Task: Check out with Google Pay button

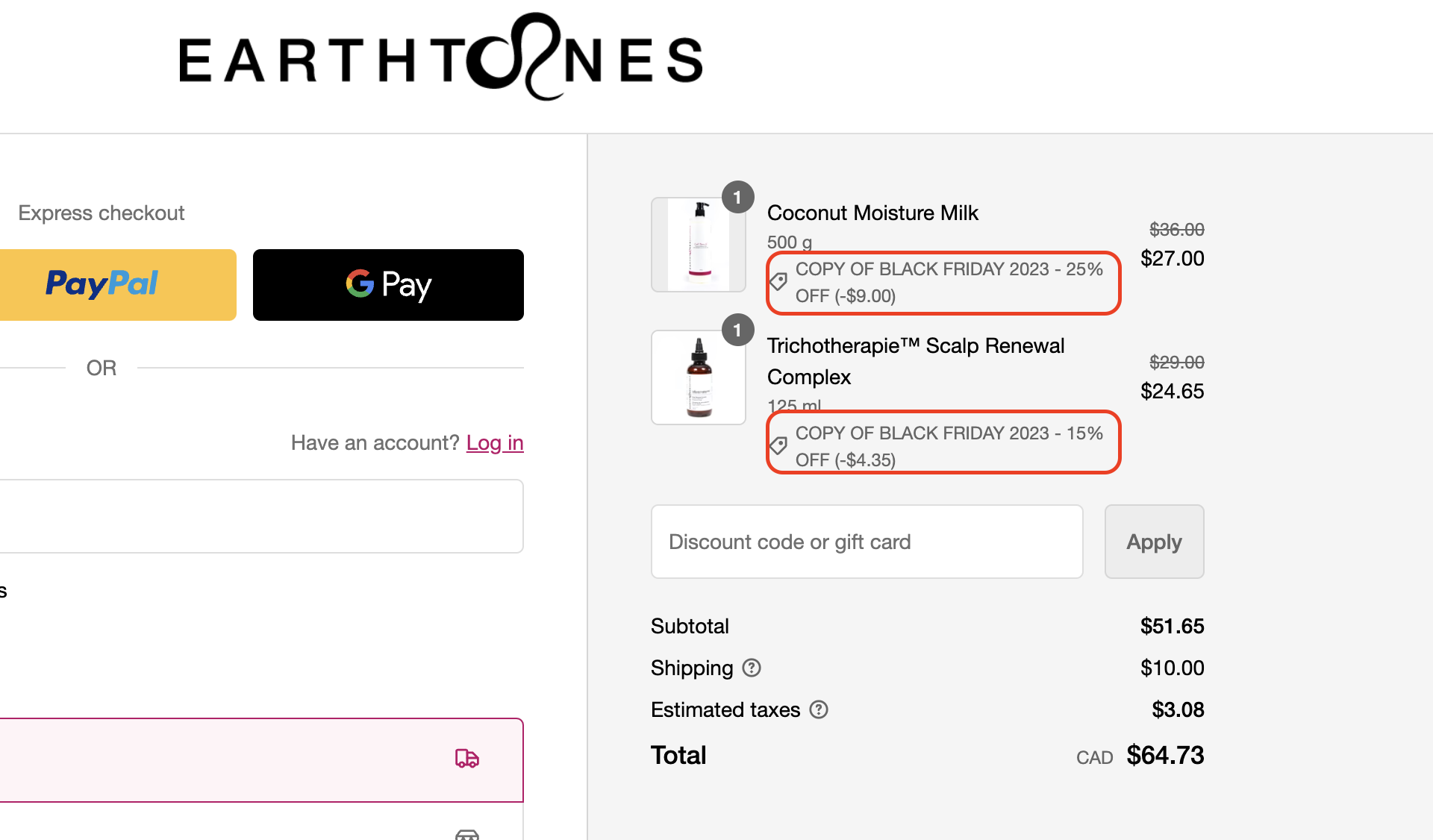Action: click(388, 285)
